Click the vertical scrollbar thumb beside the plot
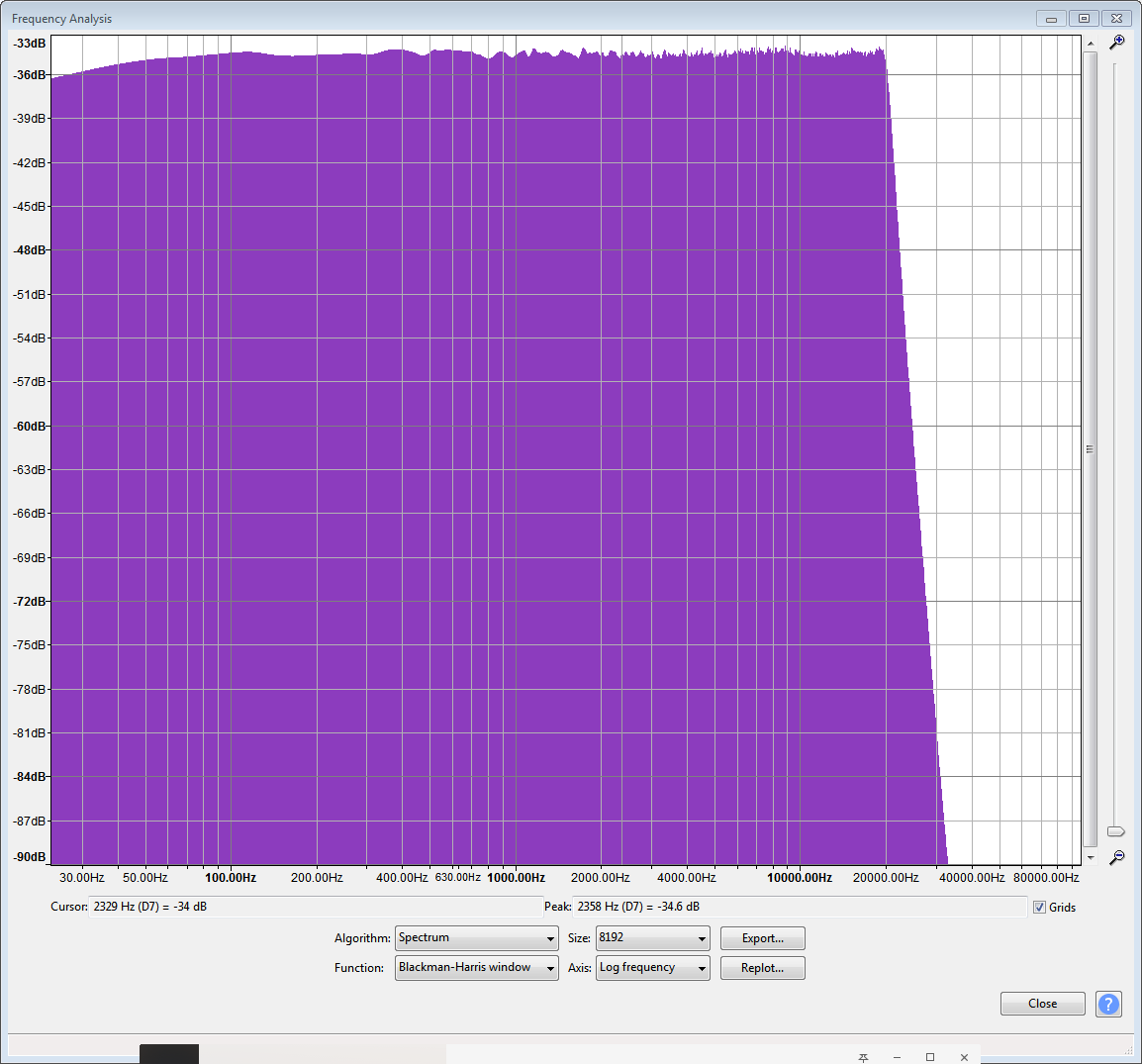Viewport: 1142px width, 1064px height. click(1091, 448)
